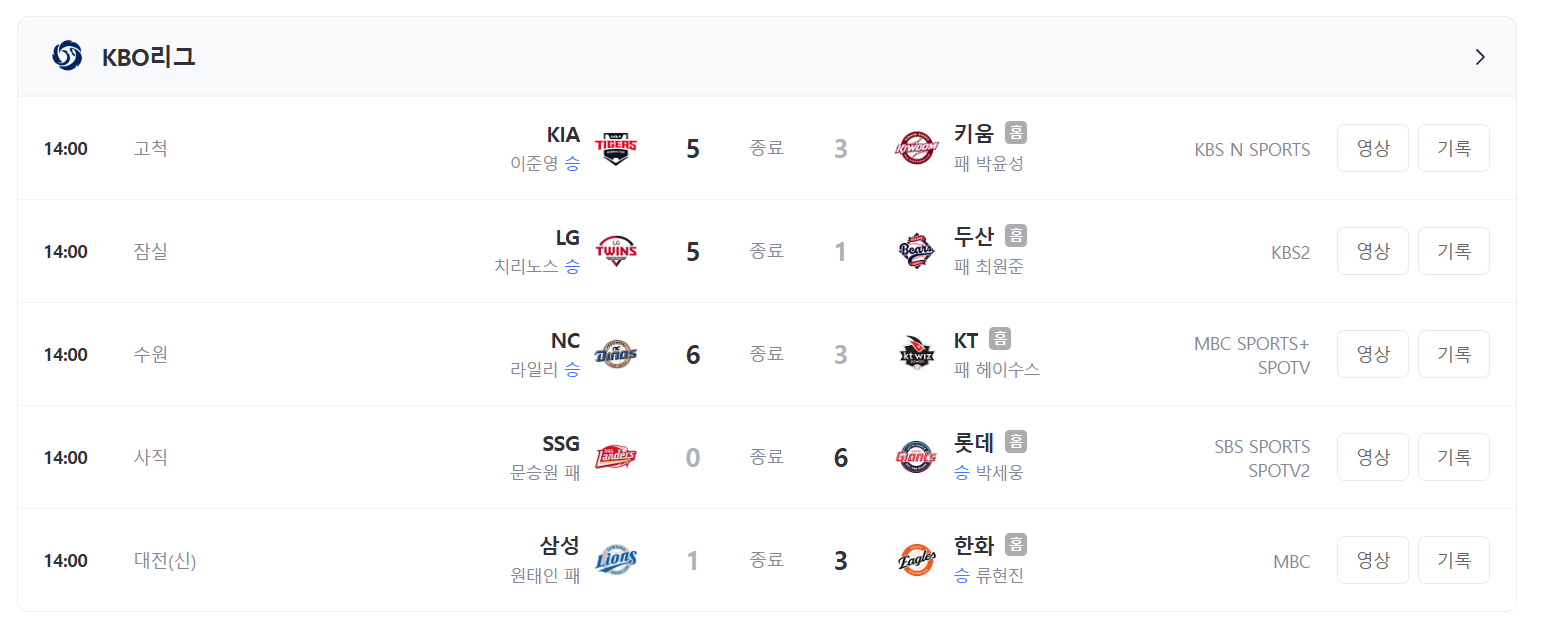The height and width of the screenshot is (642, 1548).
Task: Click the 한화 team name
Action: point(975,546)
